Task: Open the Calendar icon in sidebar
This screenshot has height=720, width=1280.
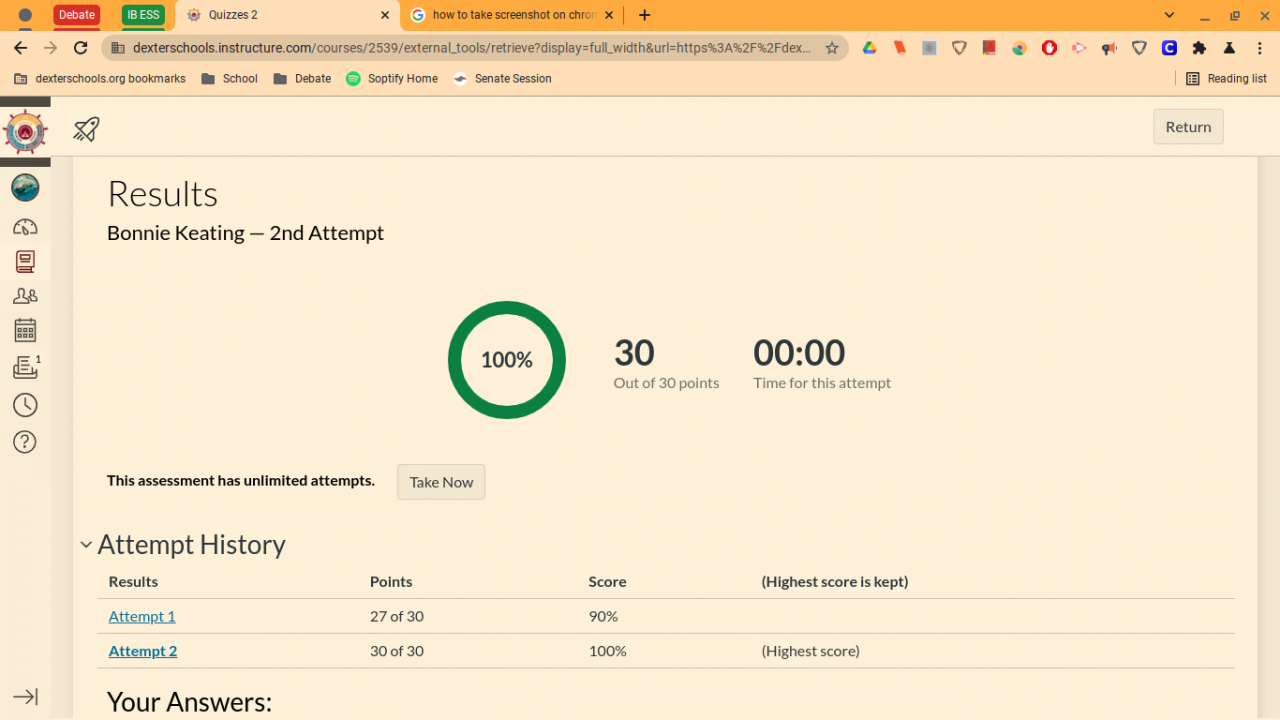Action: coord(25,330)
